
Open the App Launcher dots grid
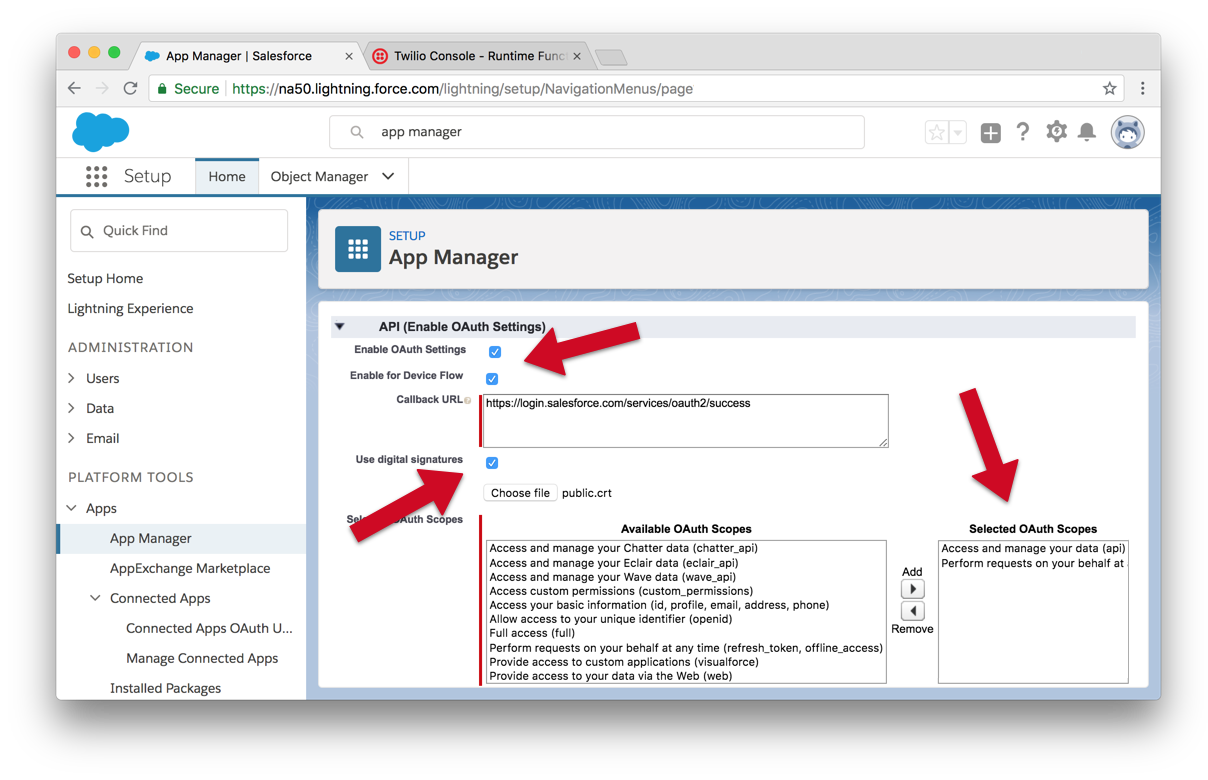(x=96, y=177)
